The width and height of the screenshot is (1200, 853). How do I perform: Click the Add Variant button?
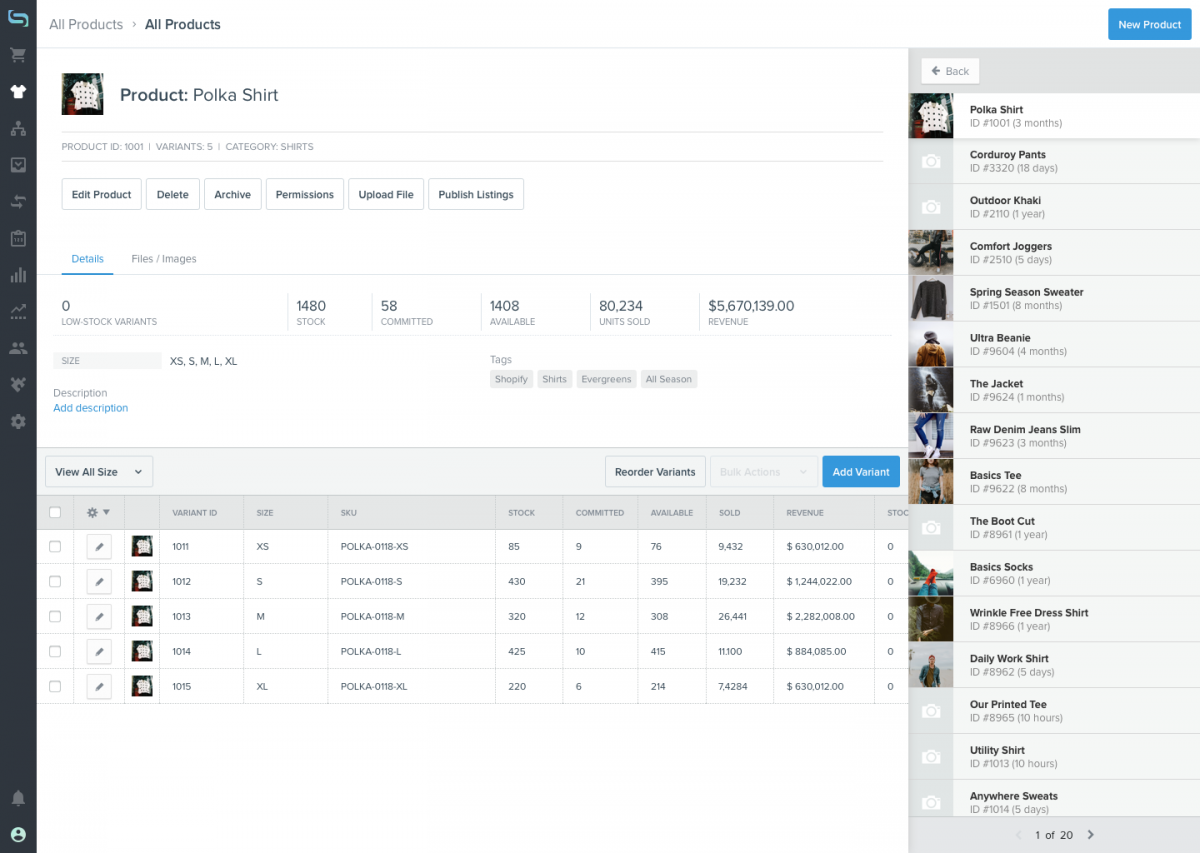tap(860, 471)
